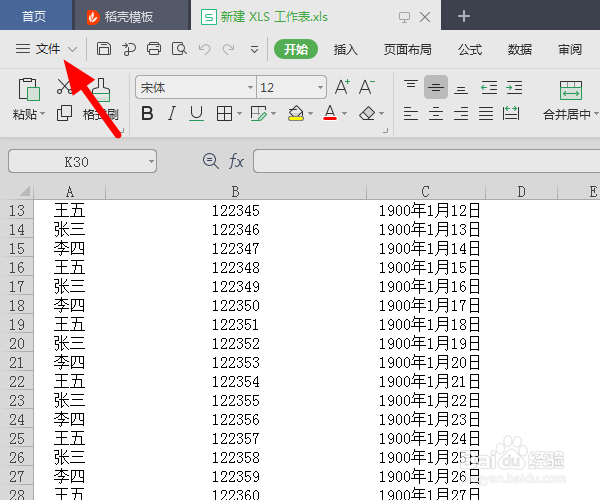Open font name dropdown 宋体
The width and height of the screenshot is (600, 500).
(x=250, y=88)
